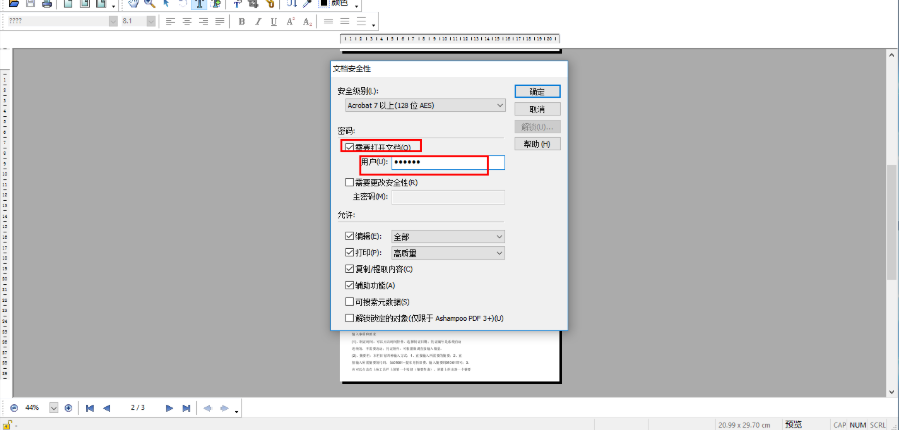Click the 帮助(H) button
The image size is (899, 430).
537,144
